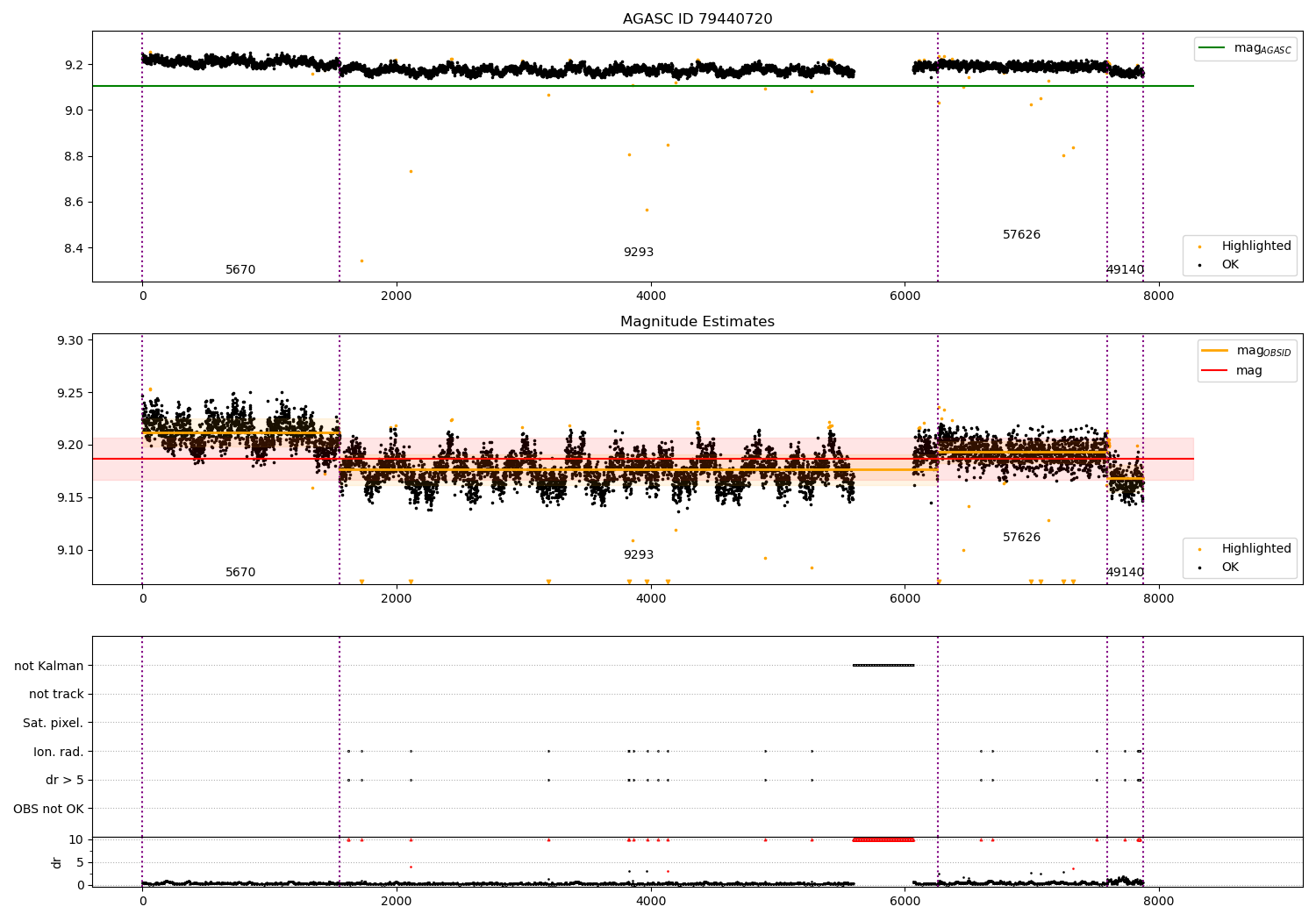Click obsid label 49140 in top plot

1126,270
